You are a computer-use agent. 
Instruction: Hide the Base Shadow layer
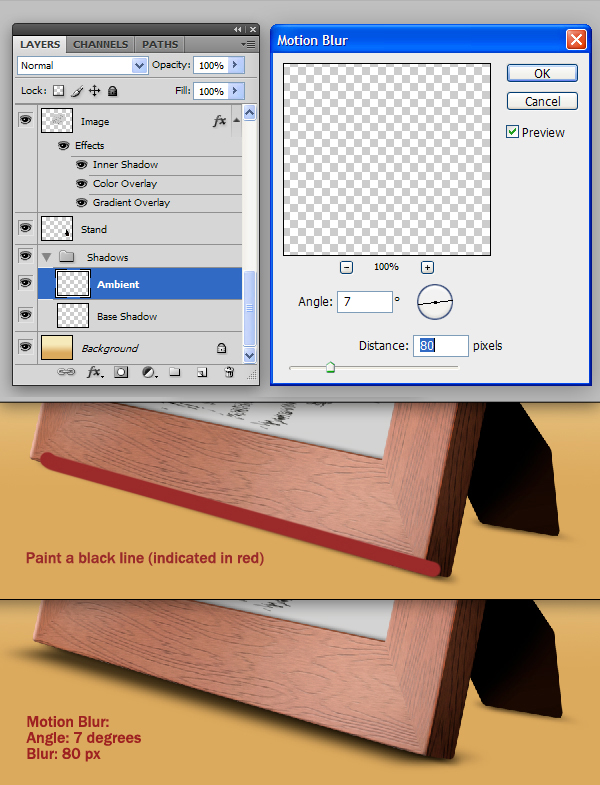pos(26,315)
